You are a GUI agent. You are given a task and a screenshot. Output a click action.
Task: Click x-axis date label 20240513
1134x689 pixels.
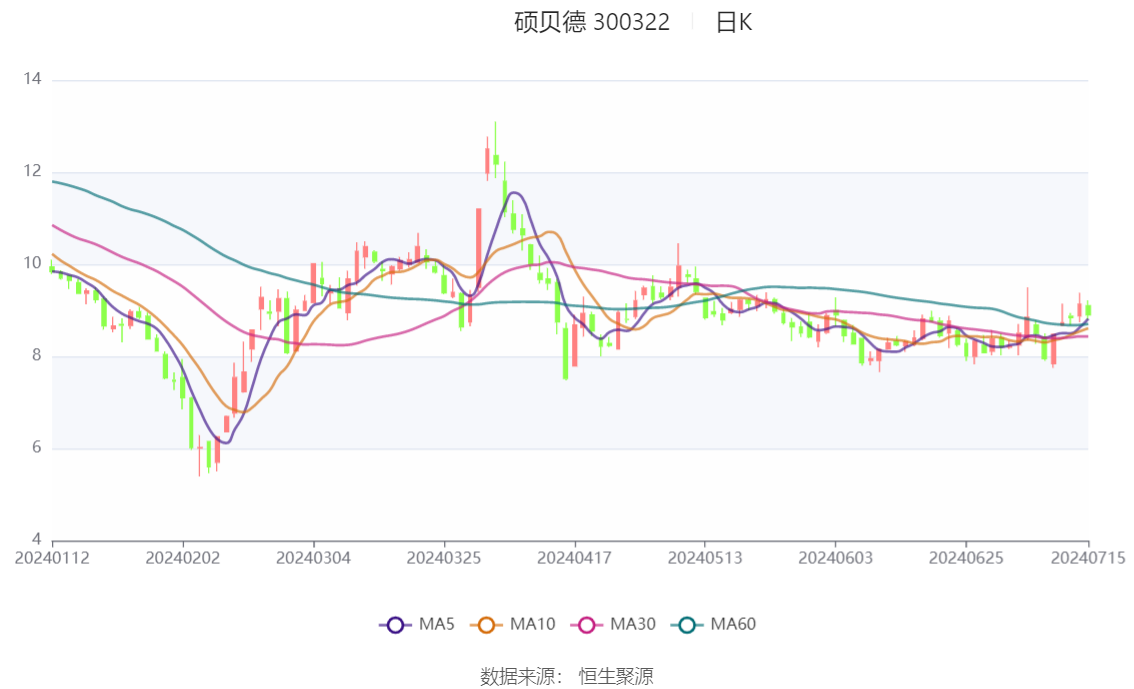click(x=705, y=558)
